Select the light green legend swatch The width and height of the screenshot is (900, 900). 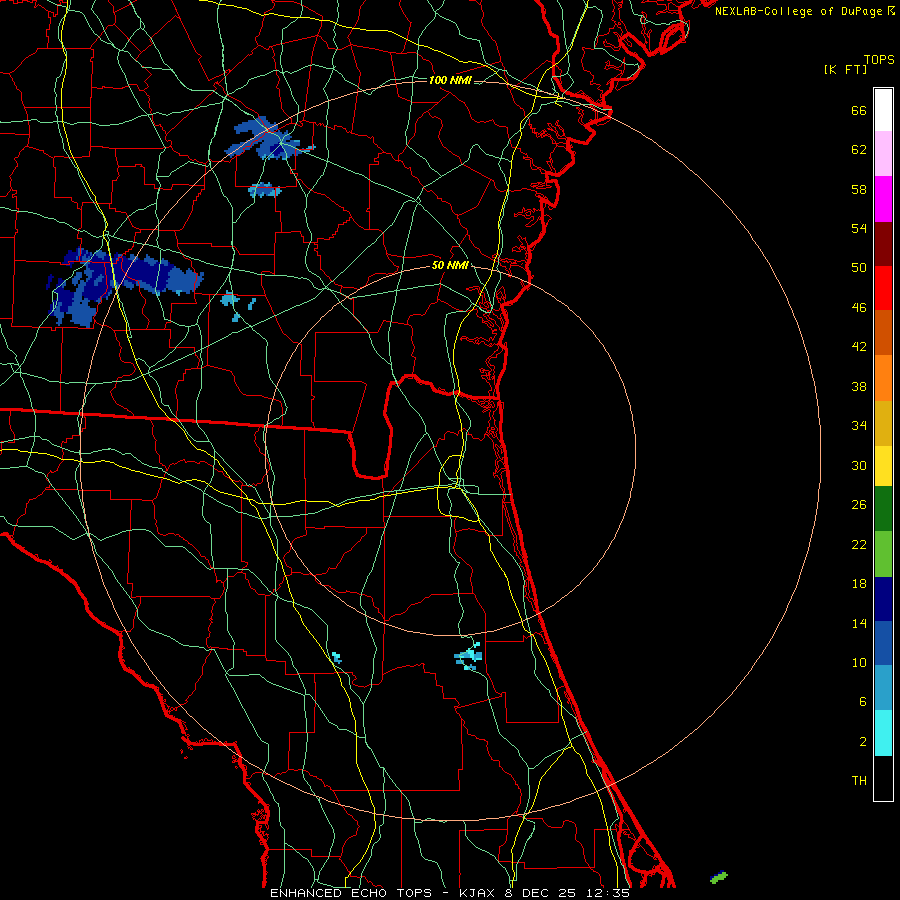(x=883, y=554)
